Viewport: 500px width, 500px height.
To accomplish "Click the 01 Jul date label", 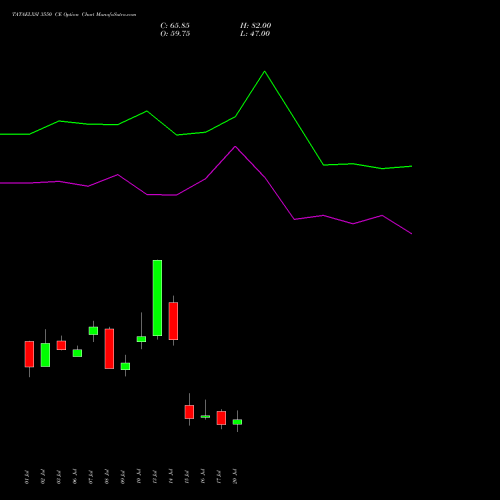I will [27, 477].
